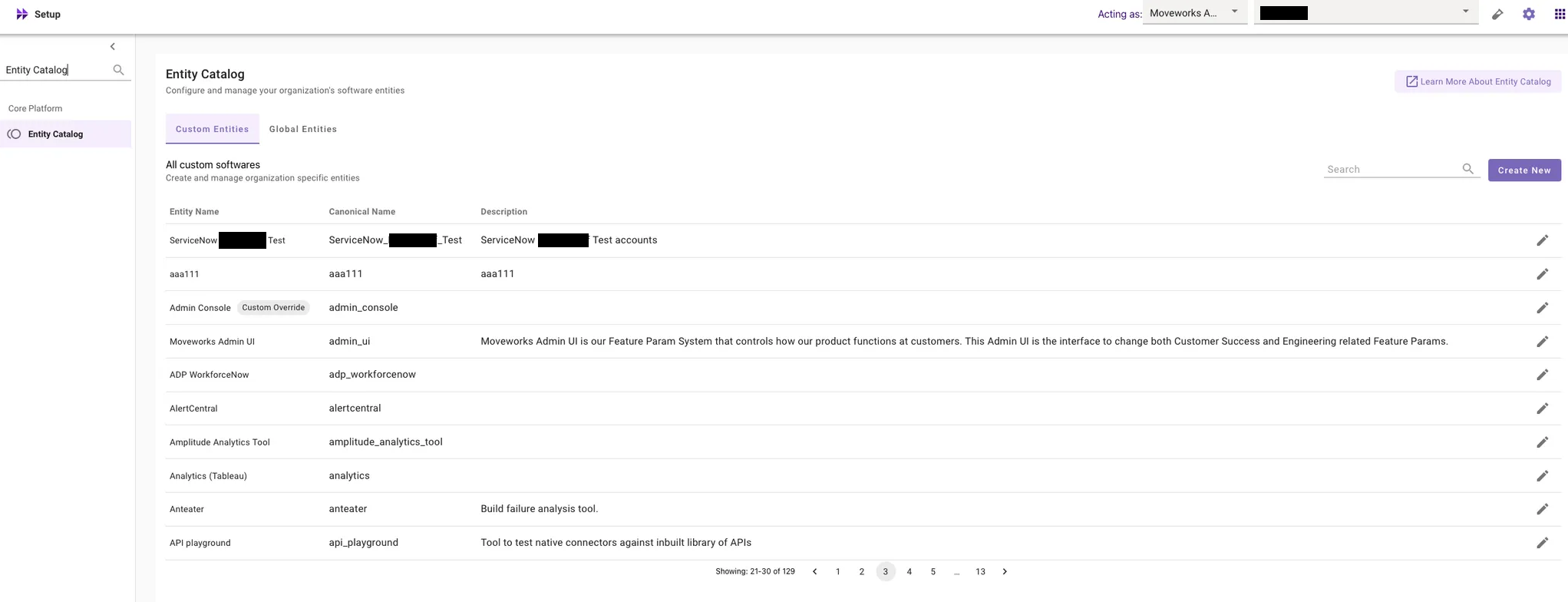Screen dimensions: 1568x602
Task: Click the Build failure analysis tool description
Action: pos(540,509)
